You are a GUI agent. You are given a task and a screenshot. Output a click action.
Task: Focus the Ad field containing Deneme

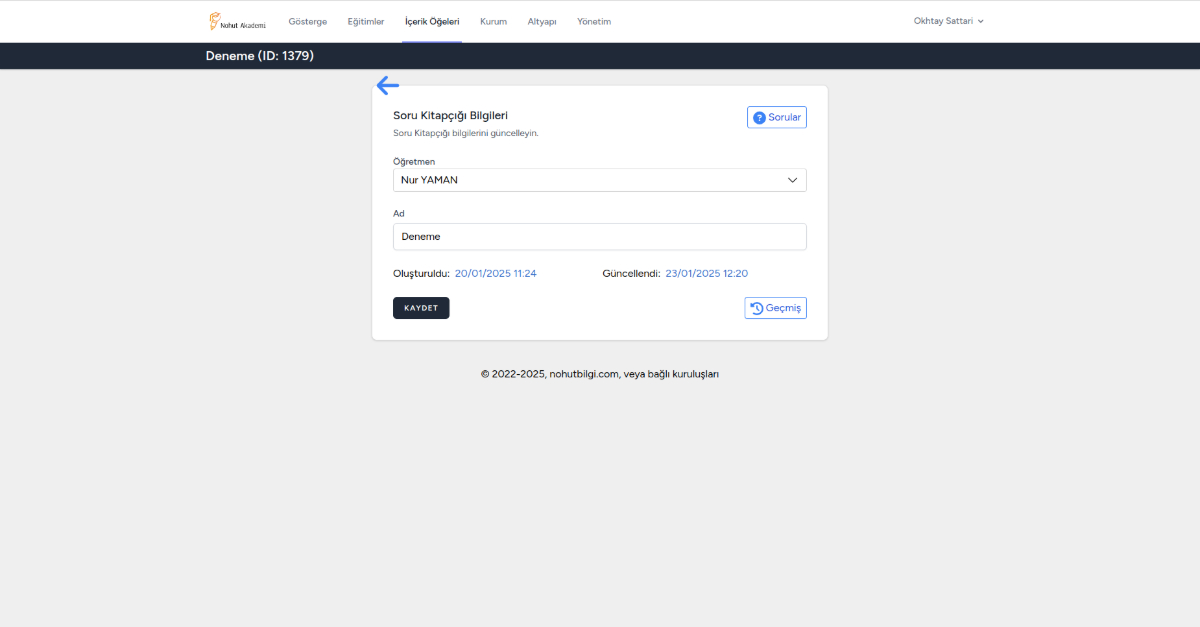point(598,237)
